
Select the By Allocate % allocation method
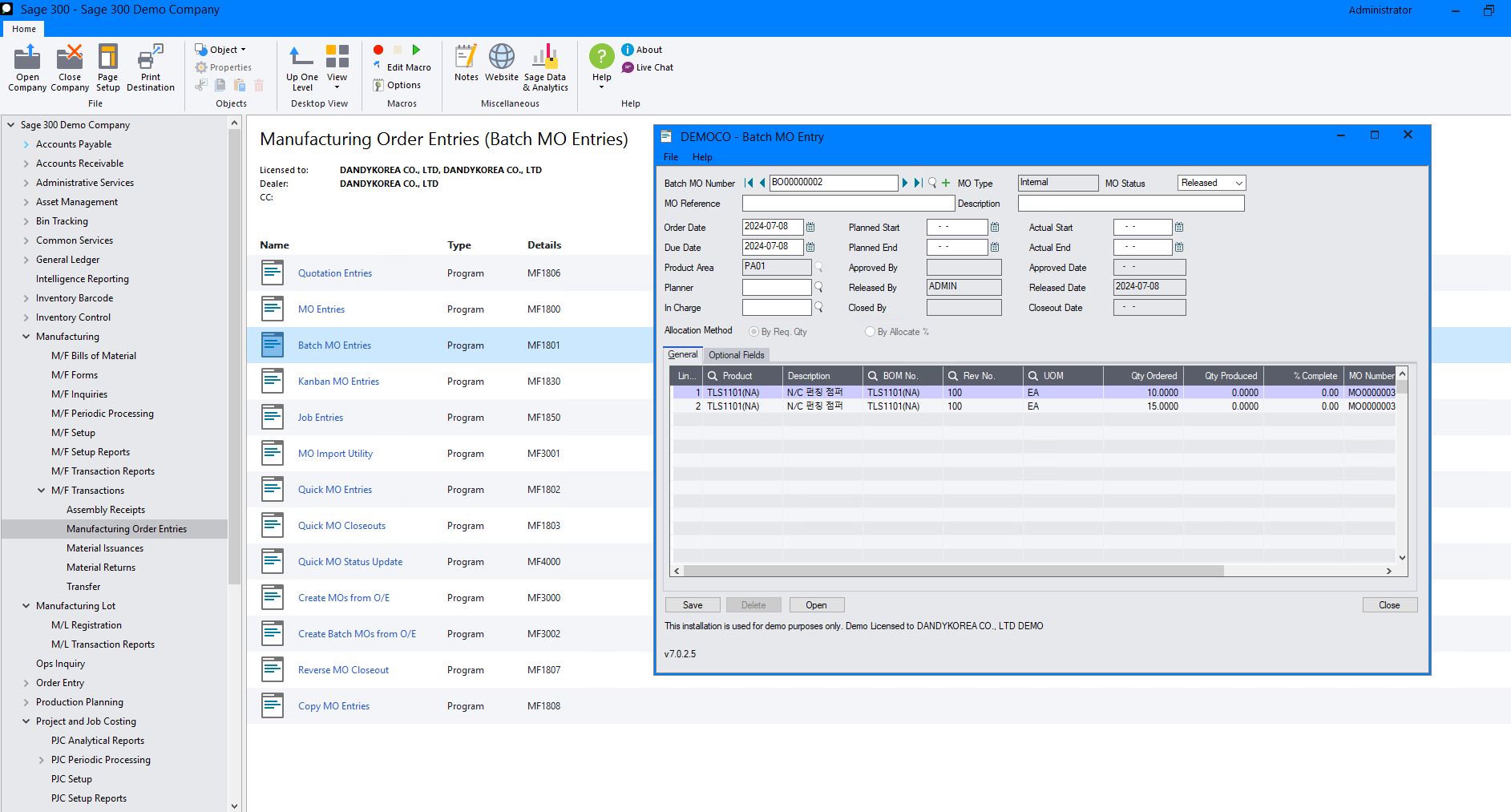click(870, 332)
